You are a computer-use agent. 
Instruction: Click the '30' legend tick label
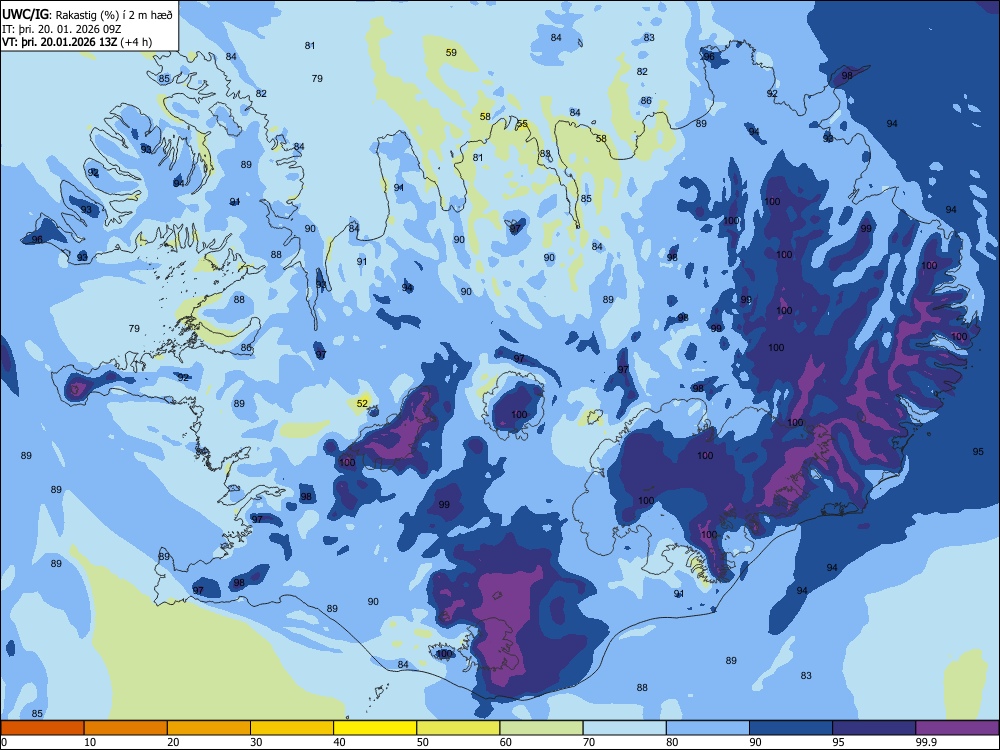[256, 742]
